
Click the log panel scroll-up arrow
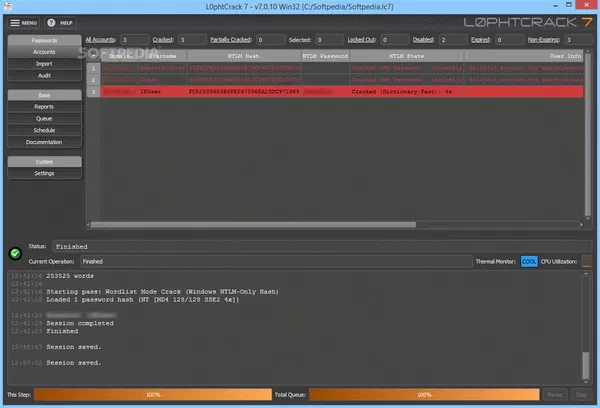586,274
